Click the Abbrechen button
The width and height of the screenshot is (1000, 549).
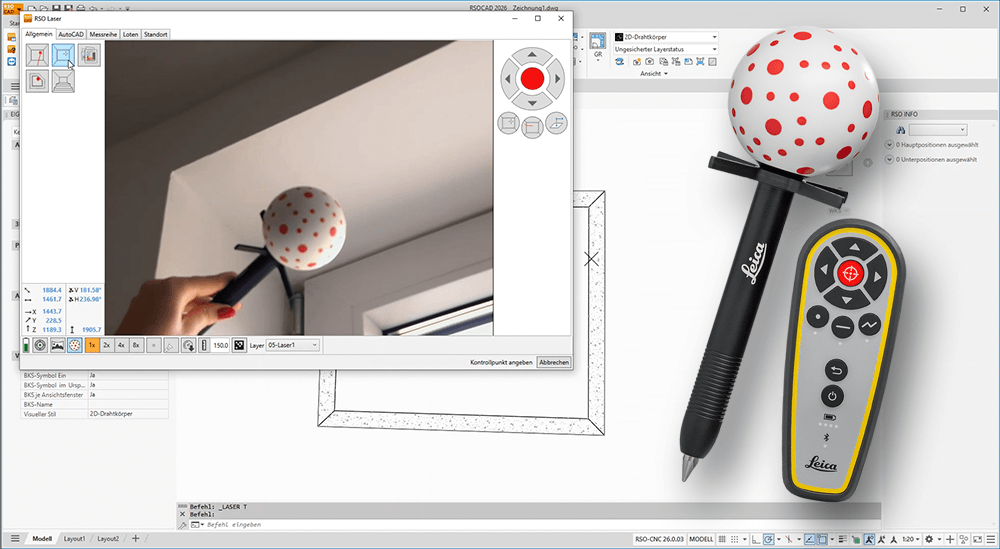click(x=554, y=362)
